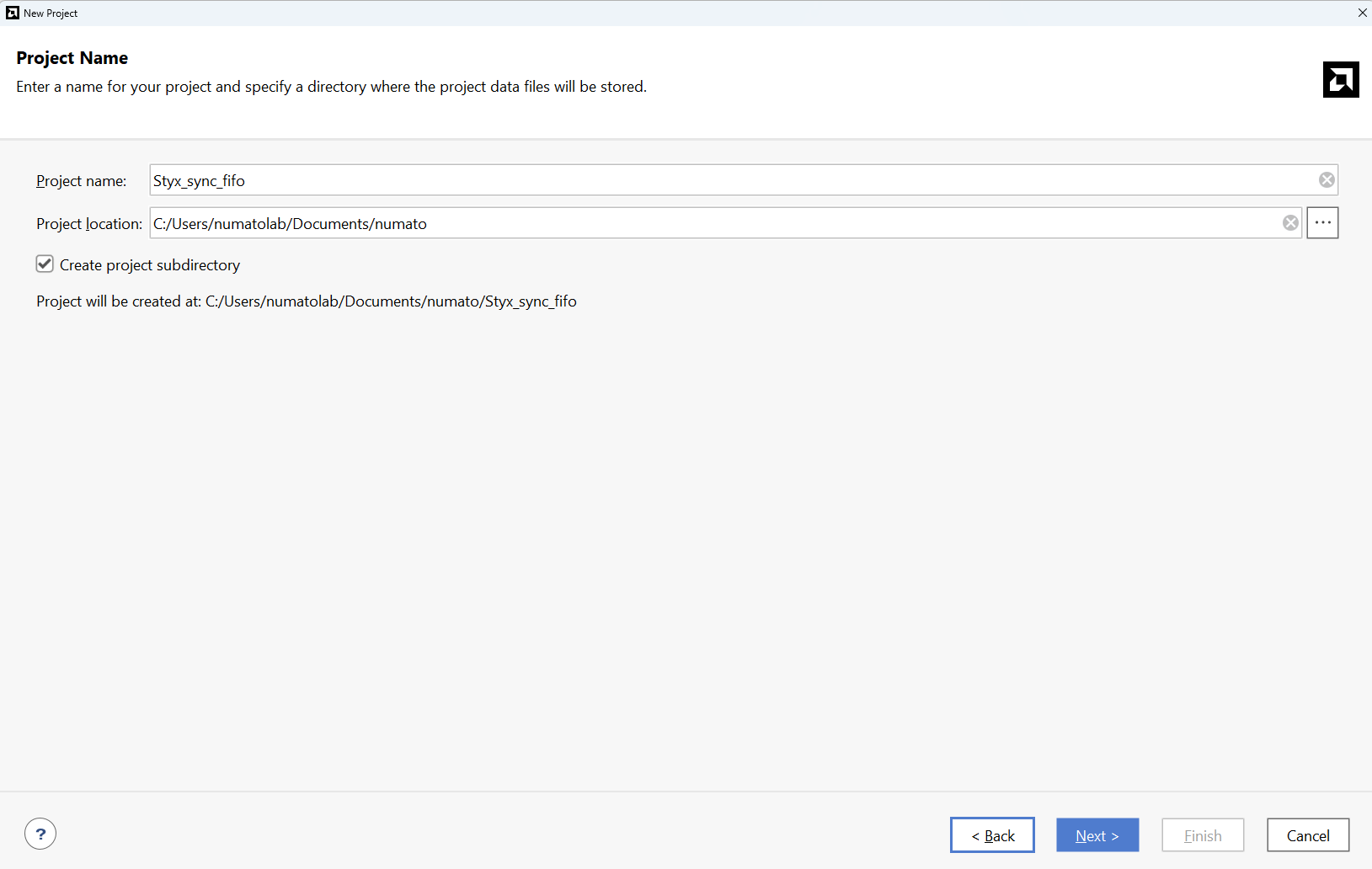Click the 'Create project subdirectory' label text
The image size is (1372, 869).
(150, 265)
